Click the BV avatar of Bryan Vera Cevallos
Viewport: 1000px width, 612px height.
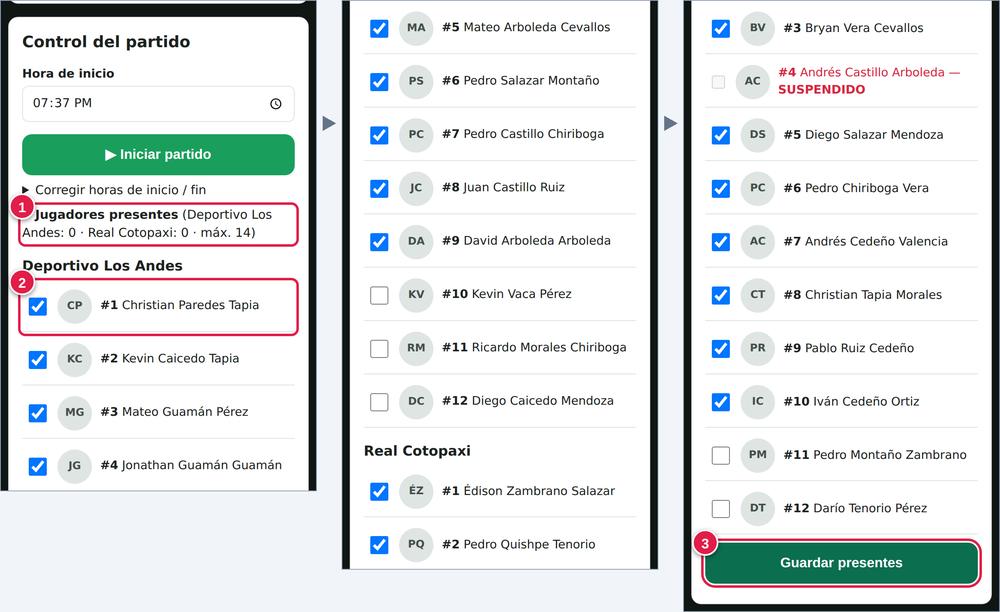pyautogui.click(x=758, y=28)
